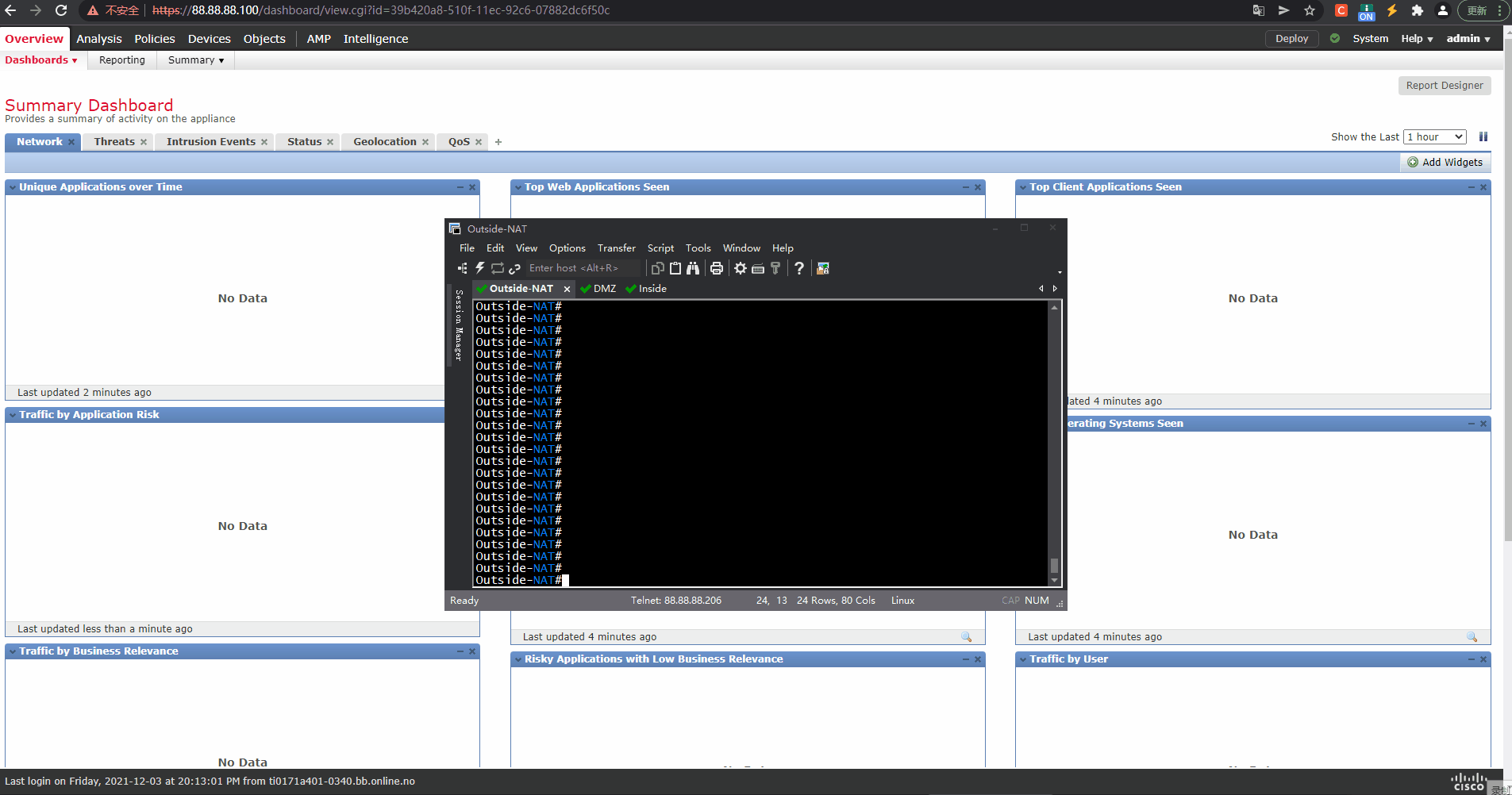Open the vertical Session Manager panel tab

click(458, 325)
